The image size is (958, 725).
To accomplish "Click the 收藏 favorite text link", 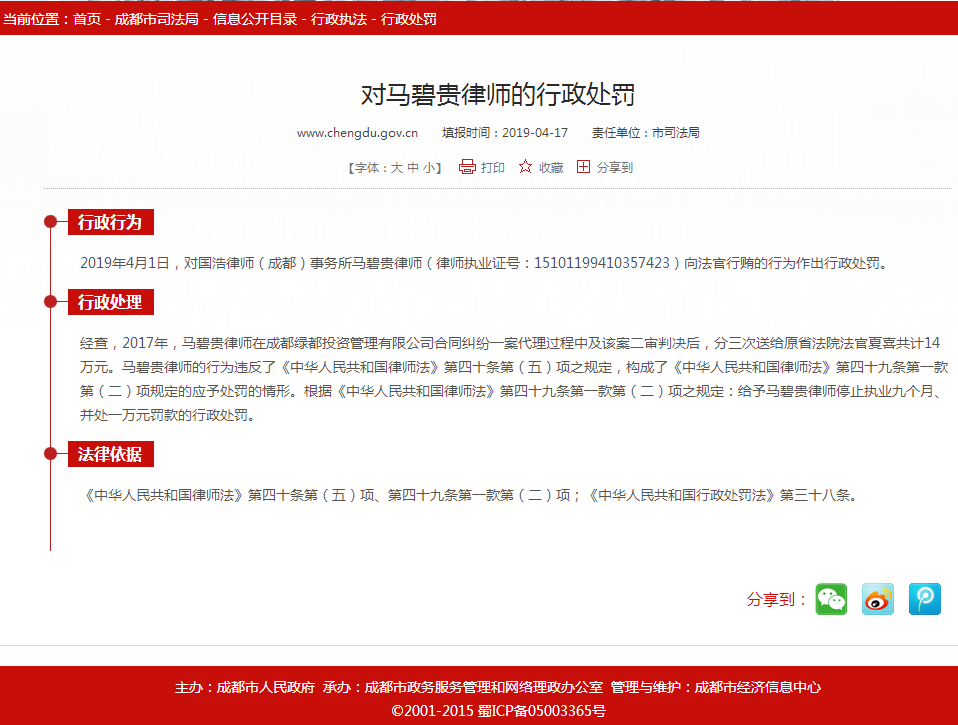I will 551,168.
